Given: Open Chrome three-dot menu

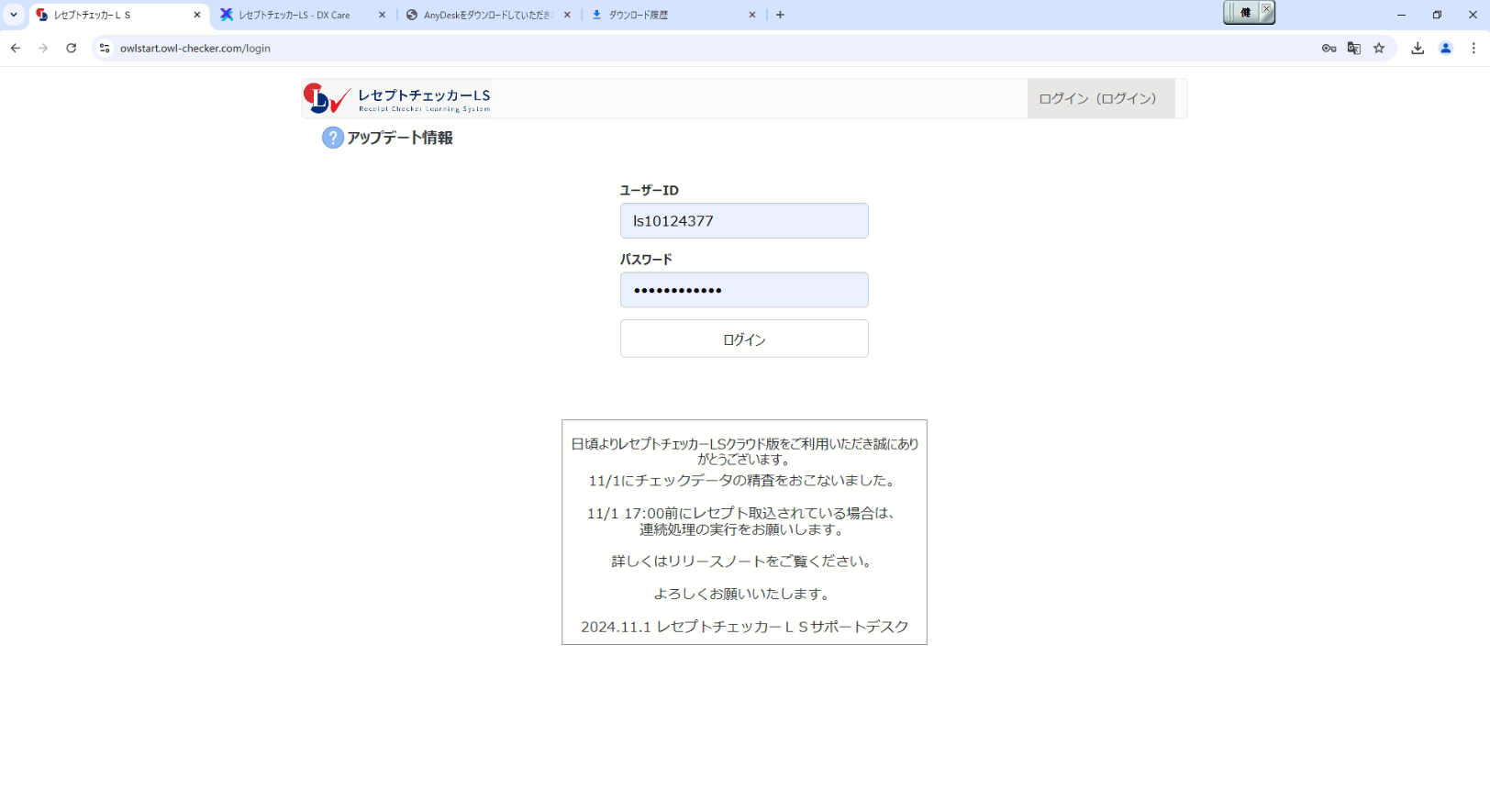Looking at the screenshot, I should [x=1473, y=49].
